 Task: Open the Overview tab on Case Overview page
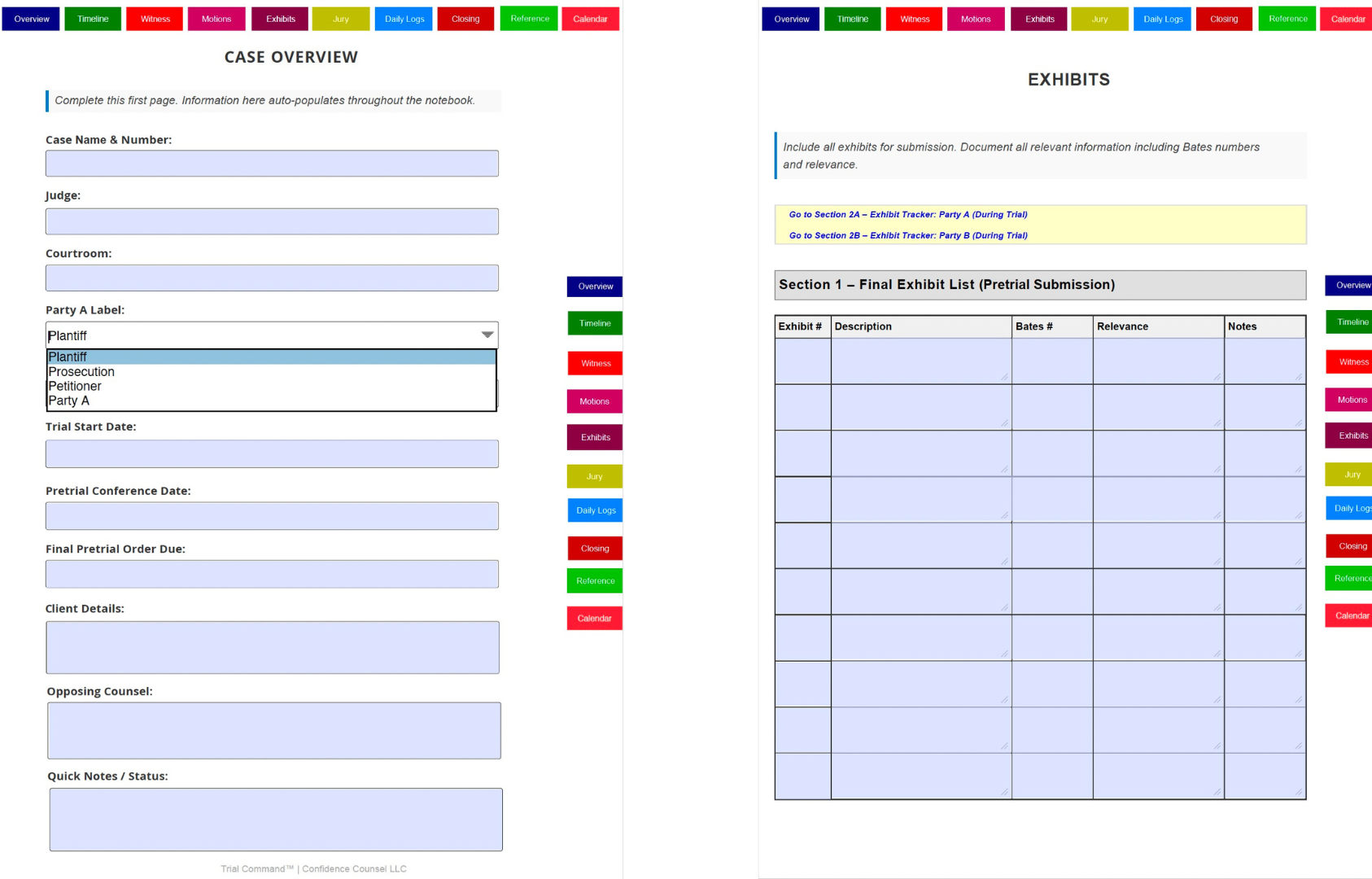[31, 19]
